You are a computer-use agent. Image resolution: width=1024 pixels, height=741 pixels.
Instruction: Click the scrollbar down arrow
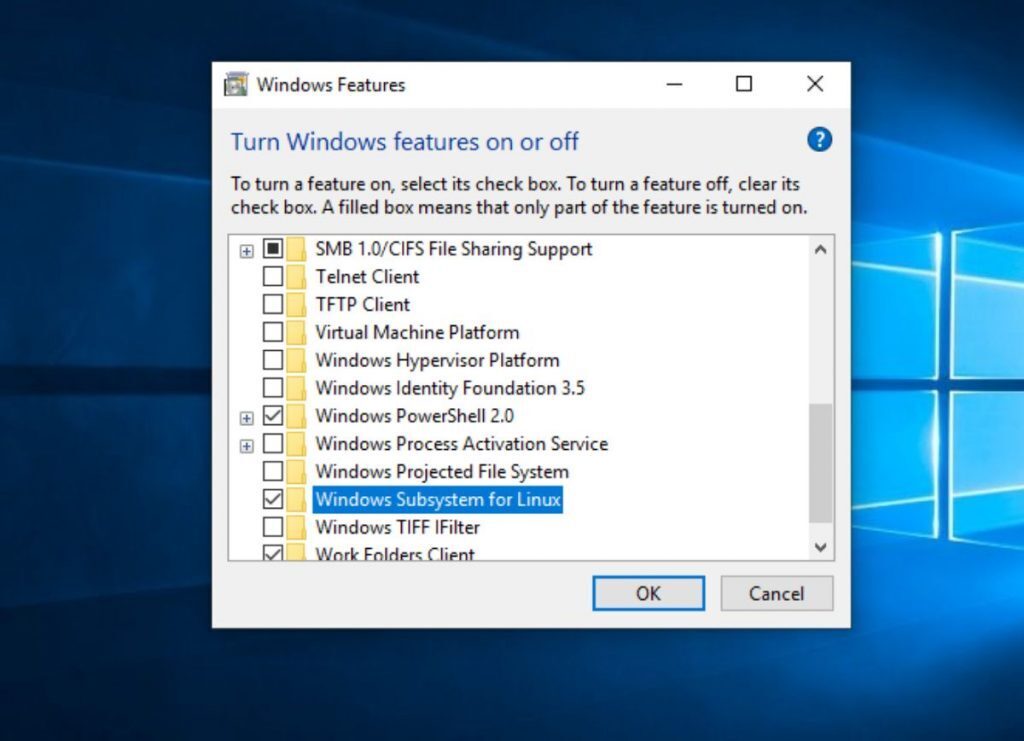[820, 548]
